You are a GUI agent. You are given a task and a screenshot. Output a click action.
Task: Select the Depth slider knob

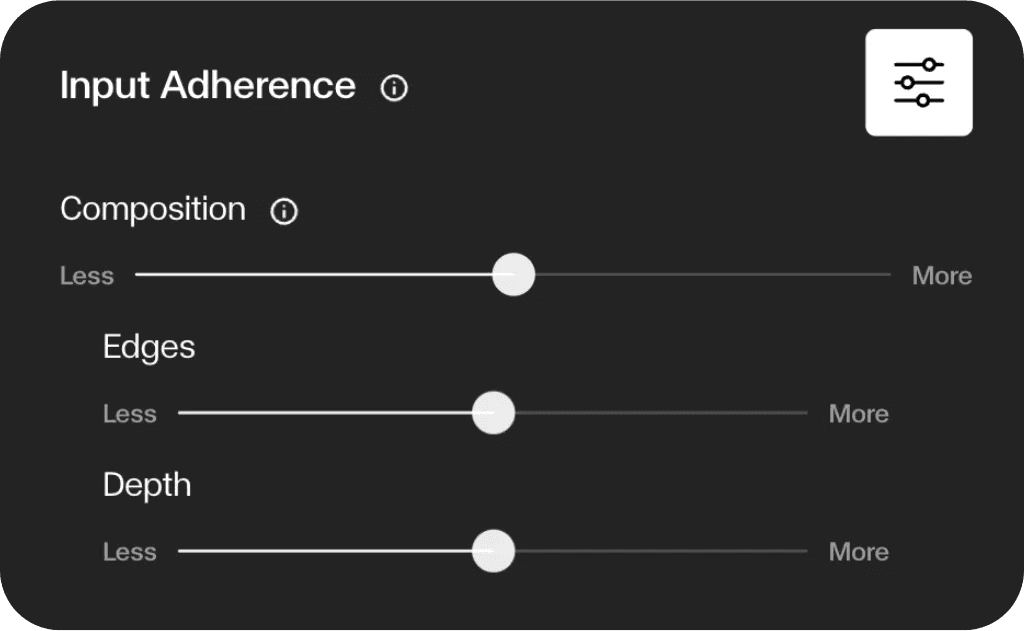[493, 551]
